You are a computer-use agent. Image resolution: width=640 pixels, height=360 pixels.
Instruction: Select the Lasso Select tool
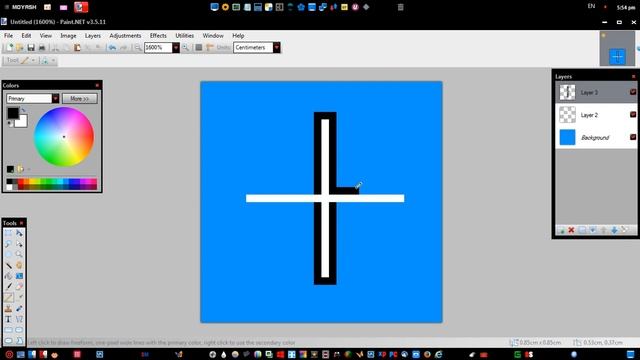point(8,244)
